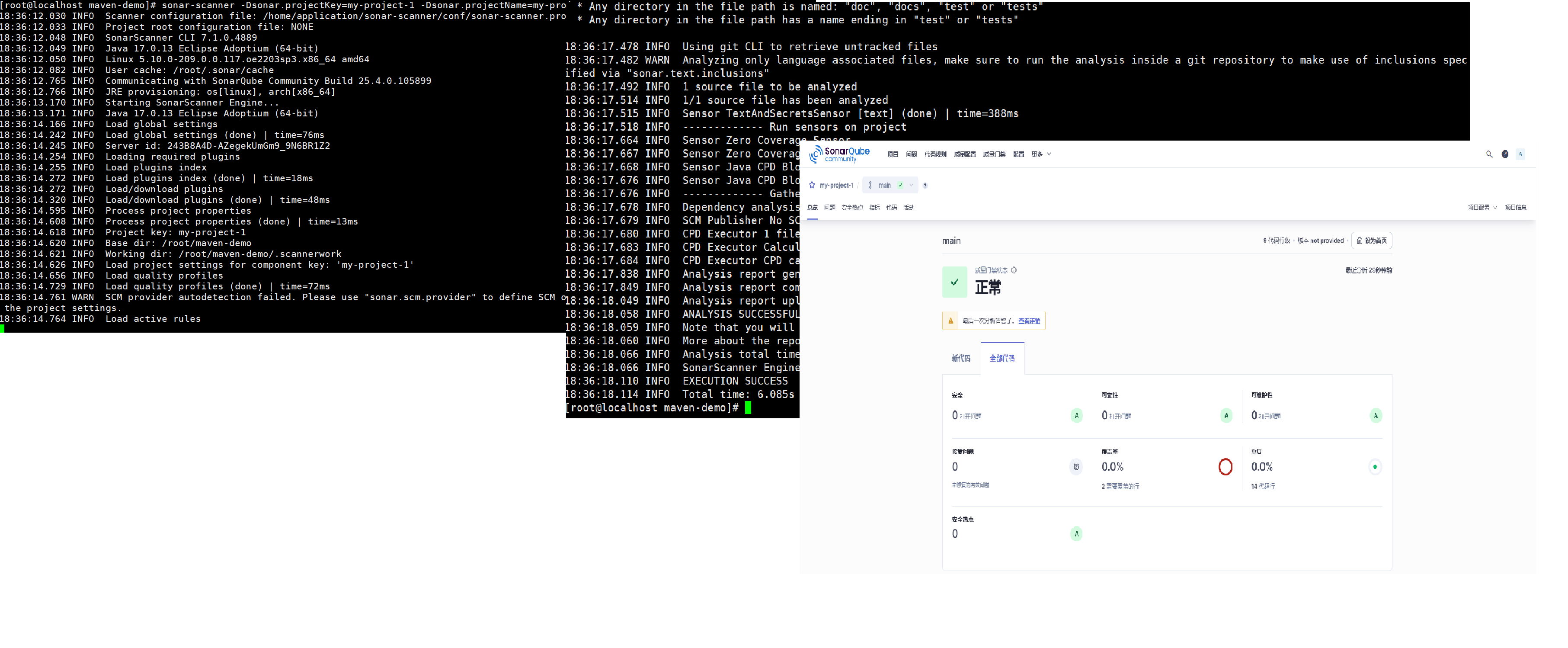The width and height of the screenshot is (1568, 648).
Task: Click the branch help question mark icon
Action: [925, 186]
